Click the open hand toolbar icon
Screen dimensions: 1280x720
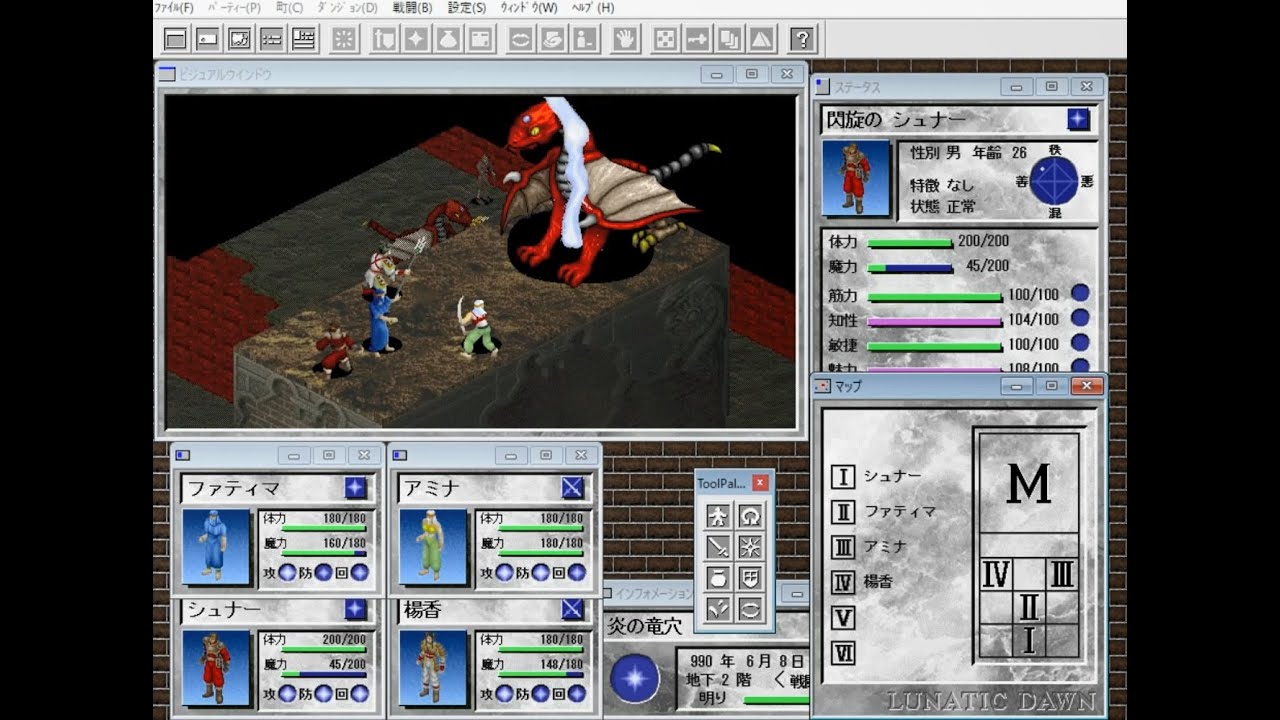pyautogui.click(x=626, y=40)
